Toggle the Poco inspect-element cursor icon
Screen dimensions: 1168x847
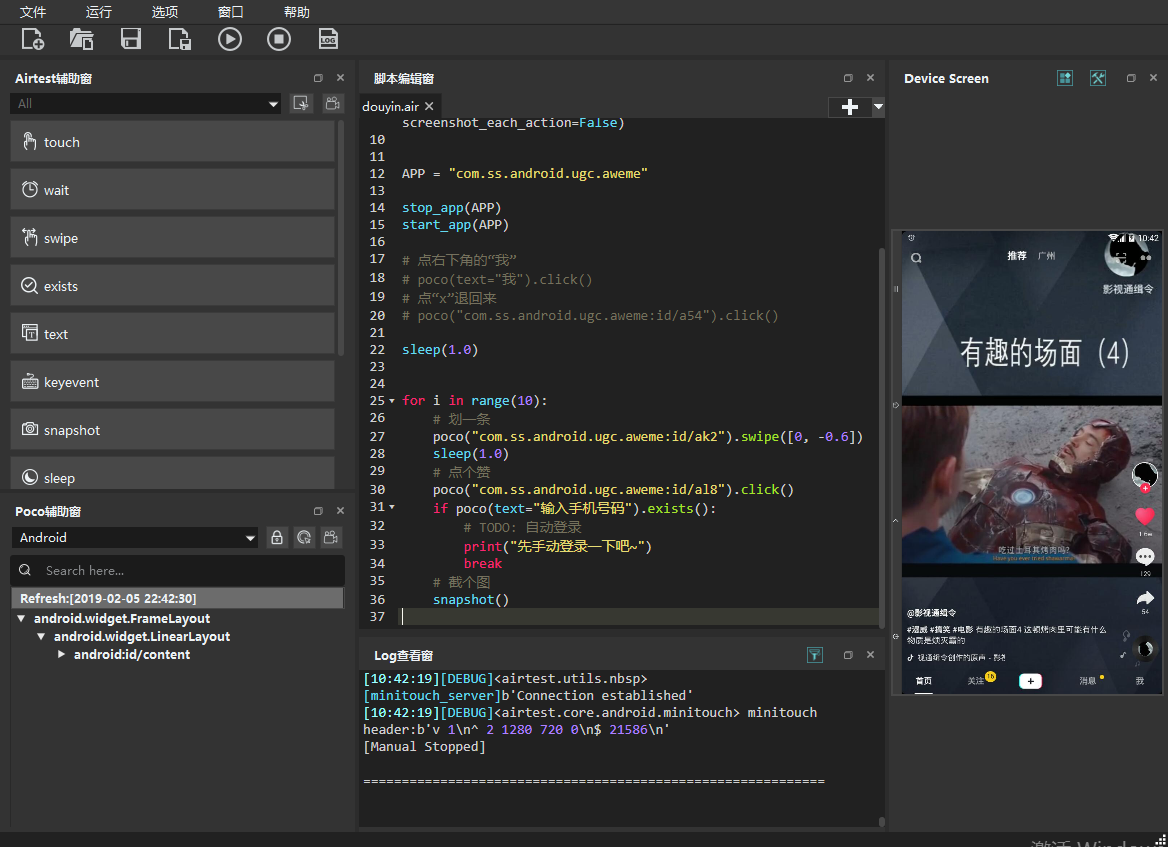tap(304, 538)
